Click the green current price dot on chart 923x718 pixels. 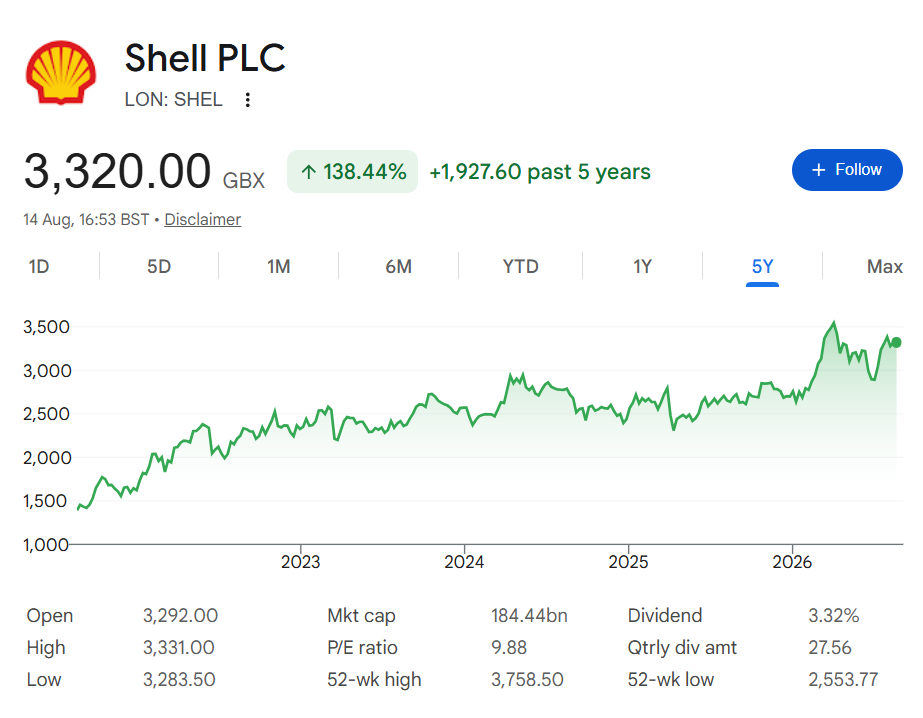(x=896, y=342)
